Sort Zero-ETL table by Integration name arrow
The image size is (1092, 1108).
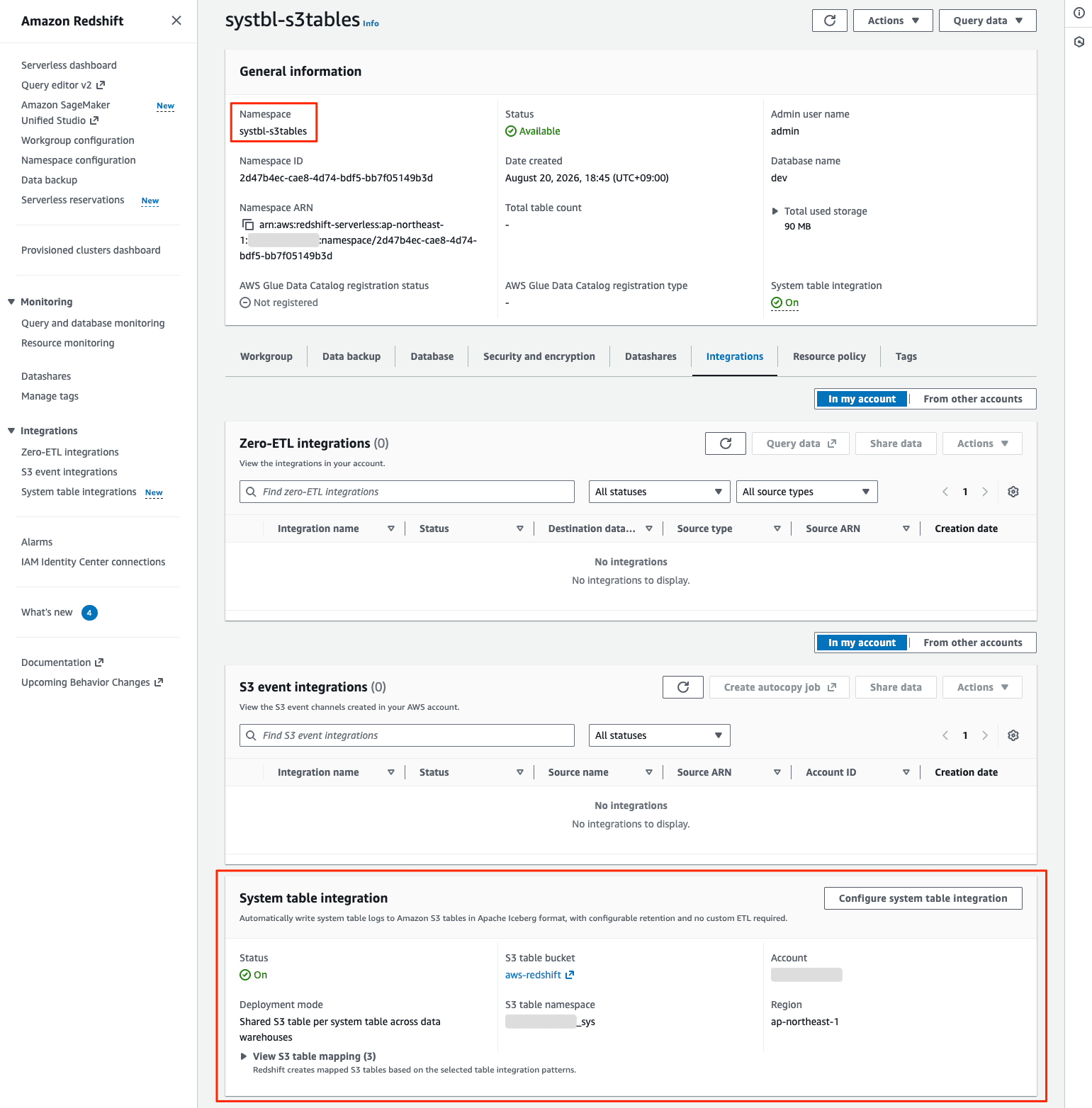pyautogui.click(x=391, y=528)
